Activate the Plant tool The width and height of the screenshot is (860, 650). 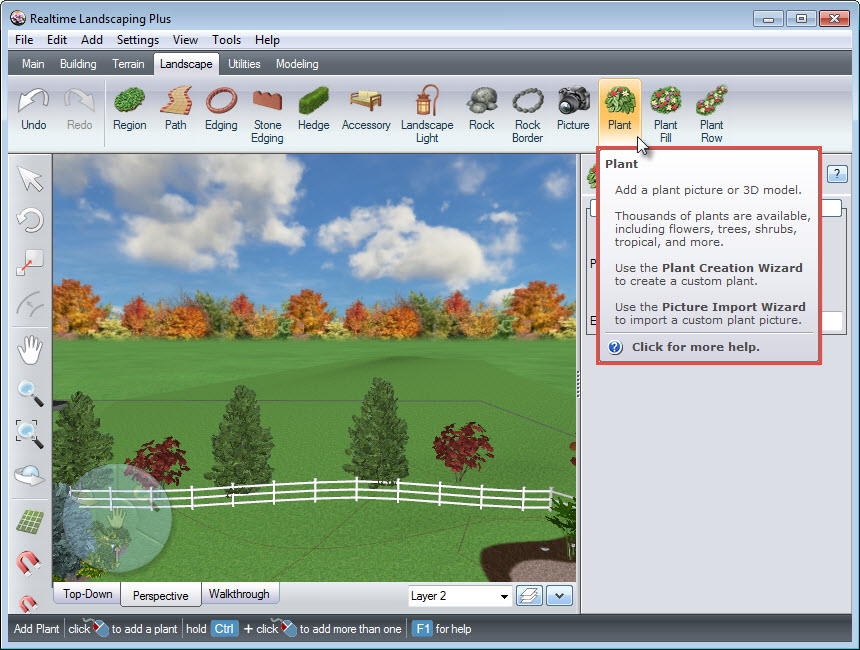[x=620, y=110]
